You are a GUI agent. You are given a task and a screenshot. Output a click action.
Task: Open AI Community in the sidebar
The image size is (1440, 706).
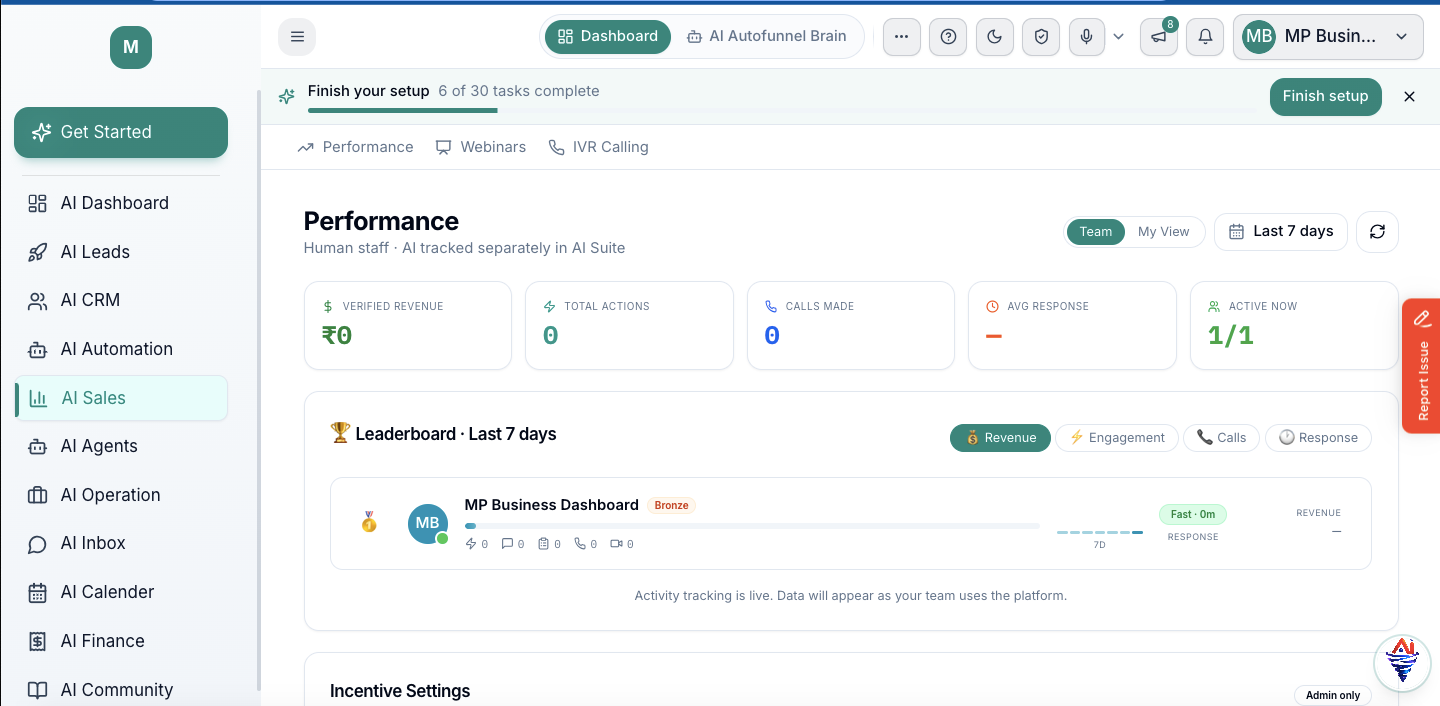click(121, 690)
